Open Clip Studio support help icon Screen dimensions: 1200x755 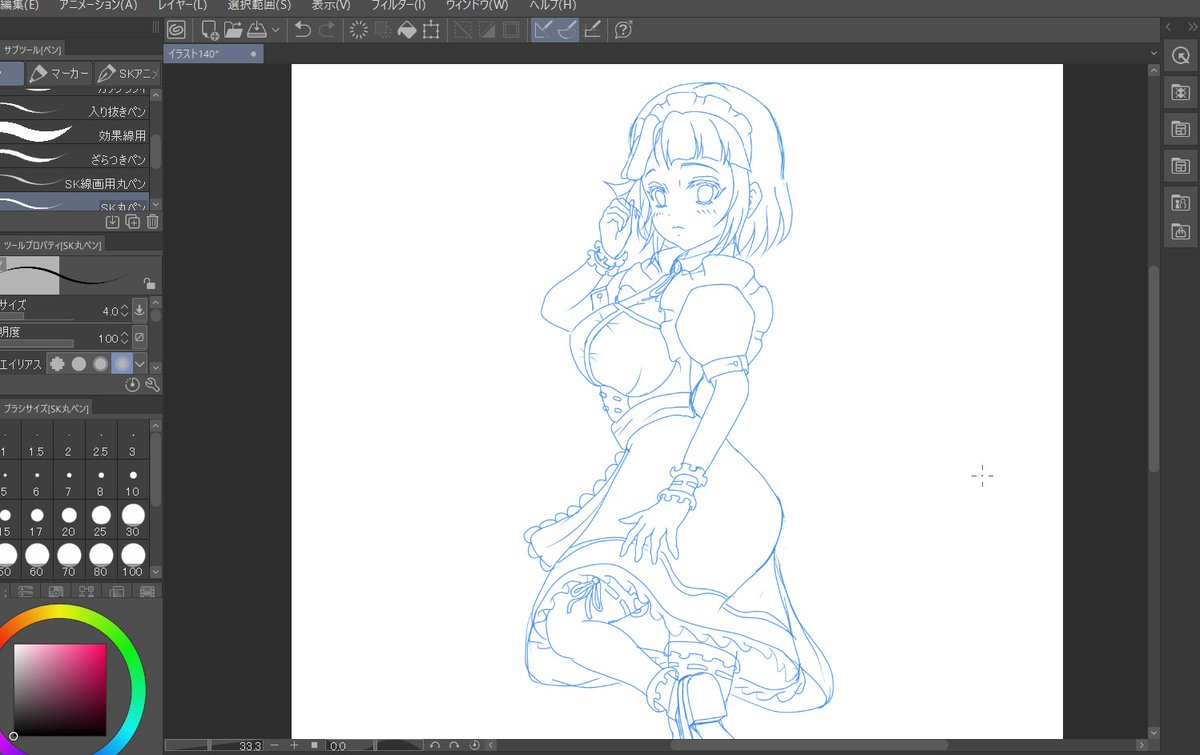click(623, 30)
